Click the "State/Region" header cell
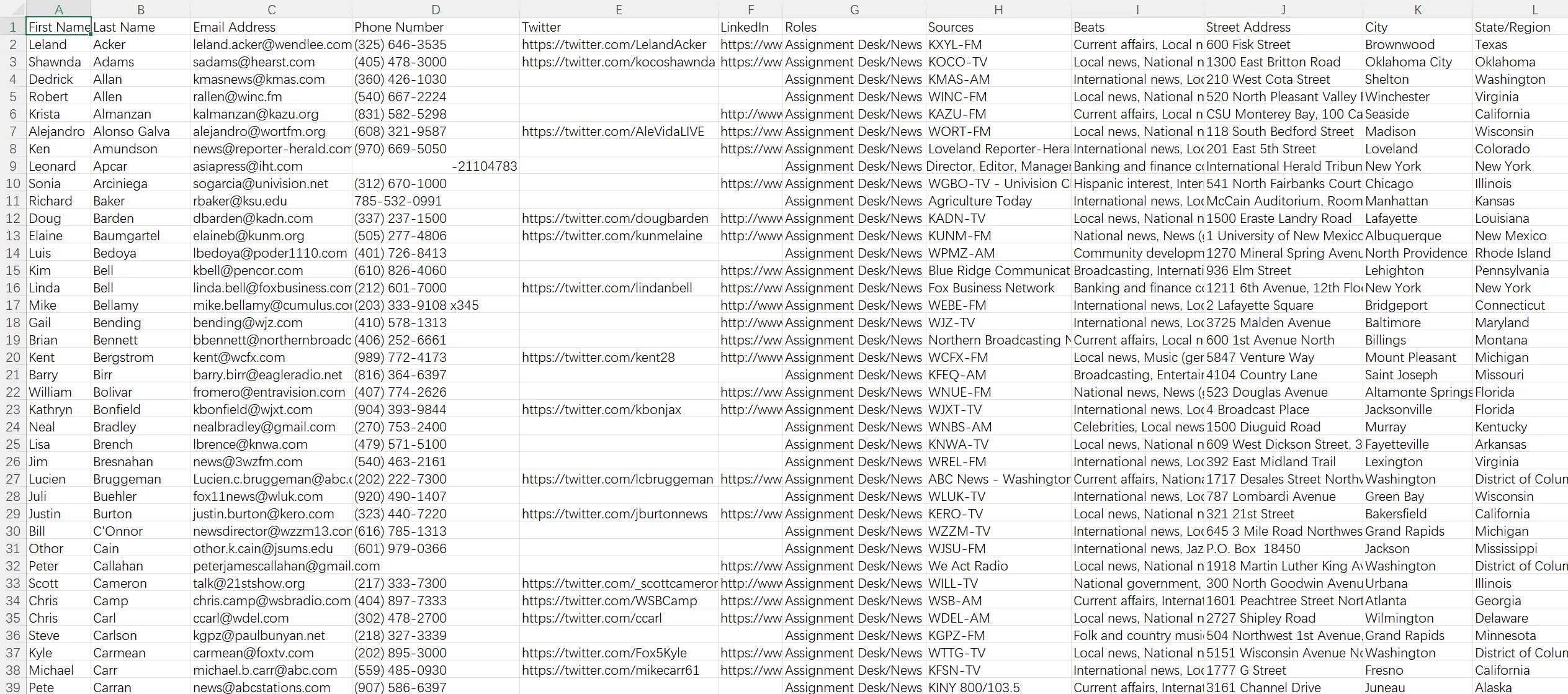The height and width of the screenshot is (694, 1568). (1520, 27)
